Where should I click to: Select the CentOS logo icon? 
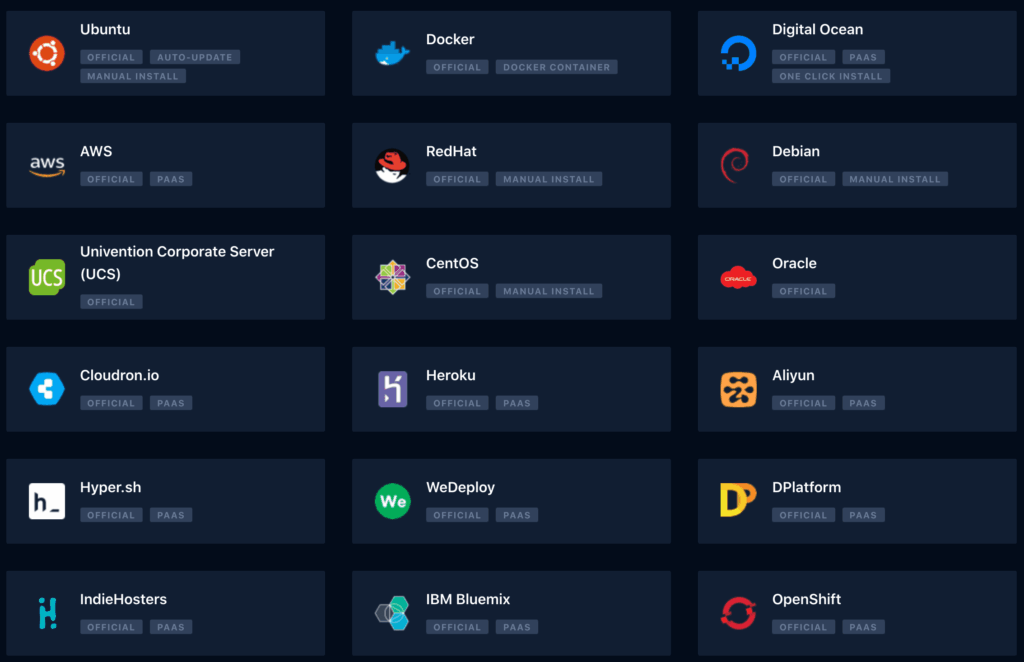[x=392, y=277]
